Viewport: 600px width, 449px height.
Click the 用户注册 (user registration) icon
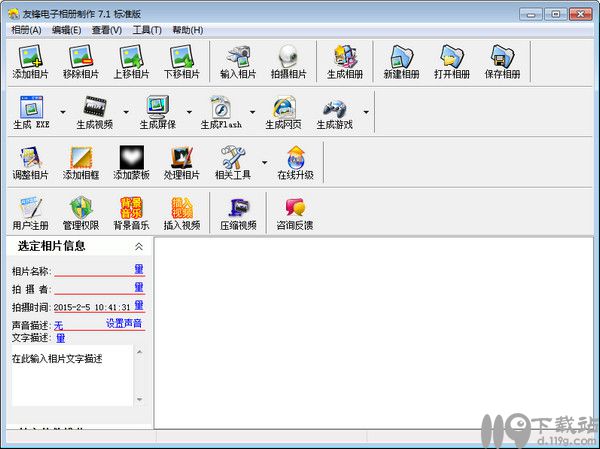coord(30,207)
